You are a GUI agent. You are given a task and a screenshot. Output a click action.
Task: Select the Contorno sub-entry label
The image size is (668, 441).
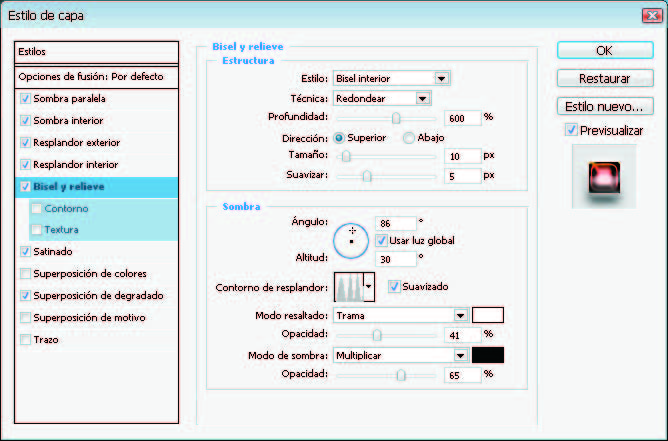click(x=66, y=208)
